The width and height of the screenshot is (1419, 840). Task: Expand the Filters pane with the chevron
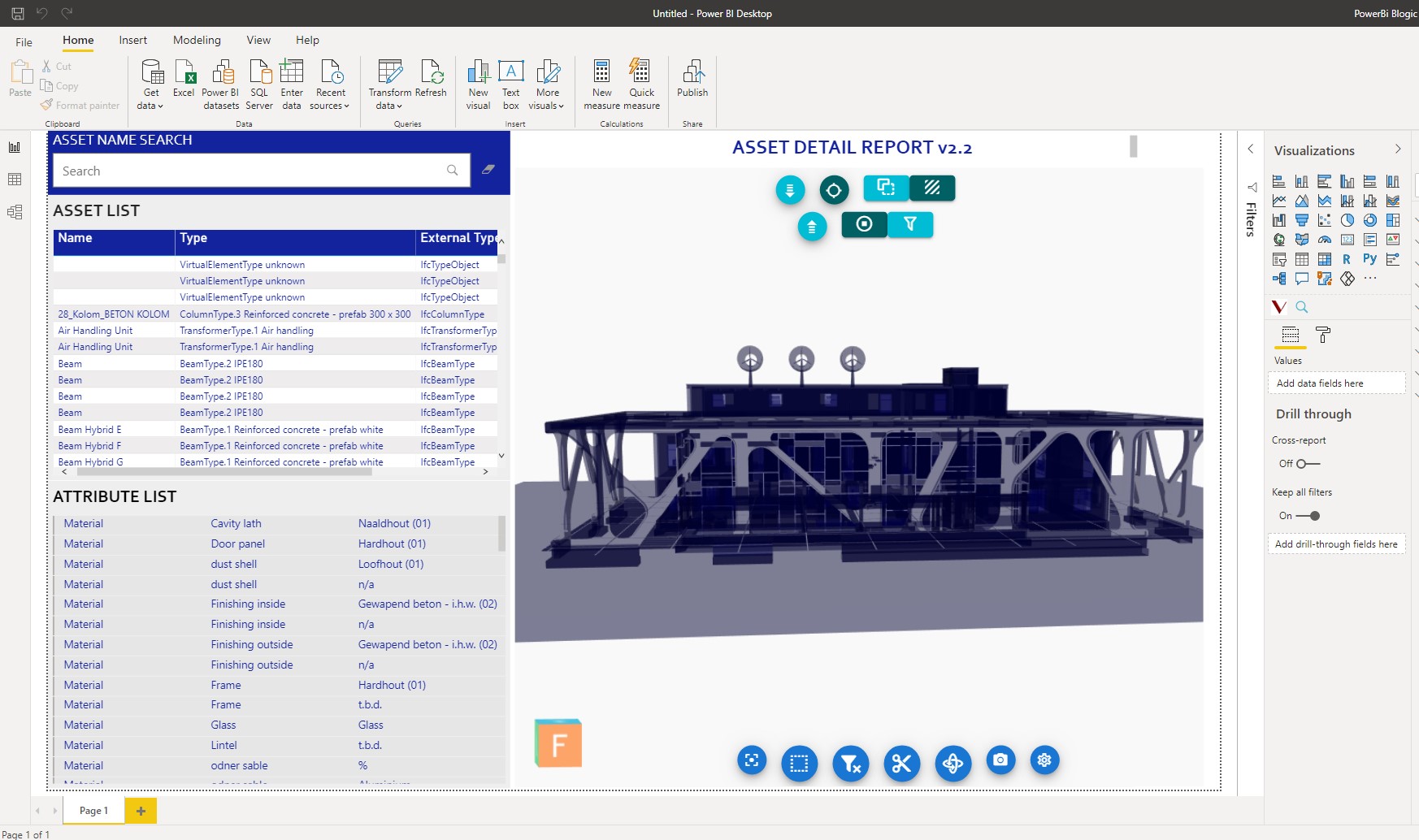pyautogui.click(x=1251, y=149)
